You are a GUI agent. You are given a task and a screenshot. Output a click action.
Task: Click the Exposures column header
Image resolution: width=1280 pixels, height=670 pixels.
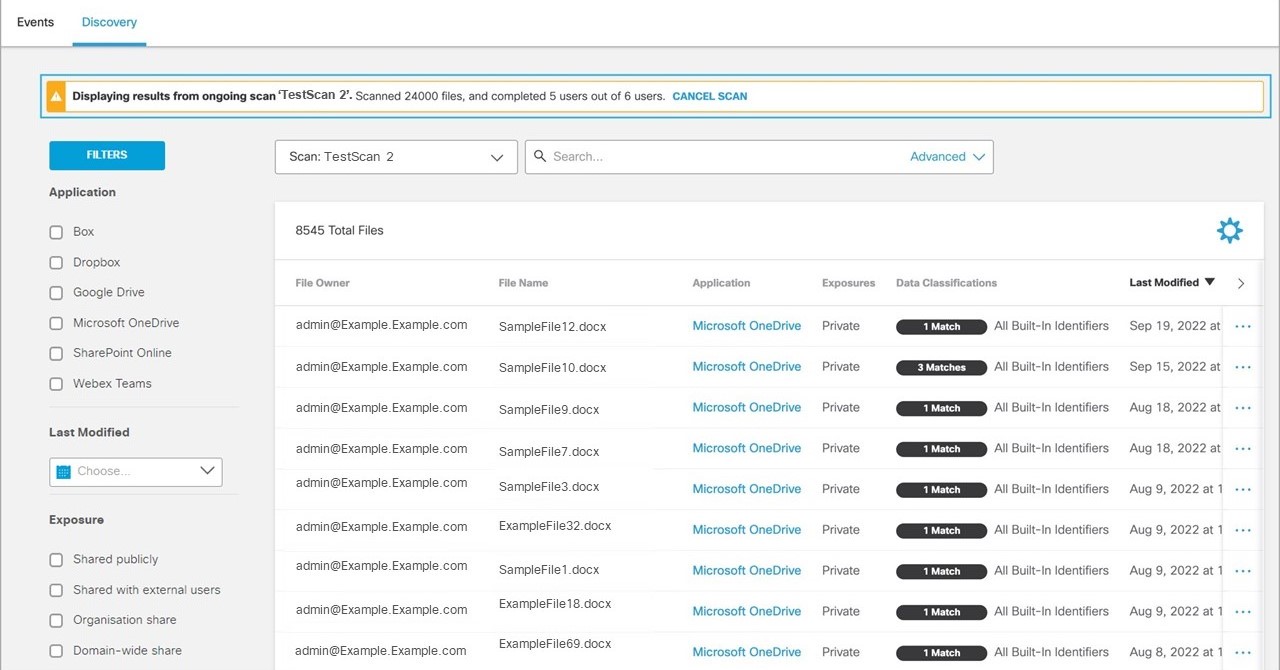848,283
